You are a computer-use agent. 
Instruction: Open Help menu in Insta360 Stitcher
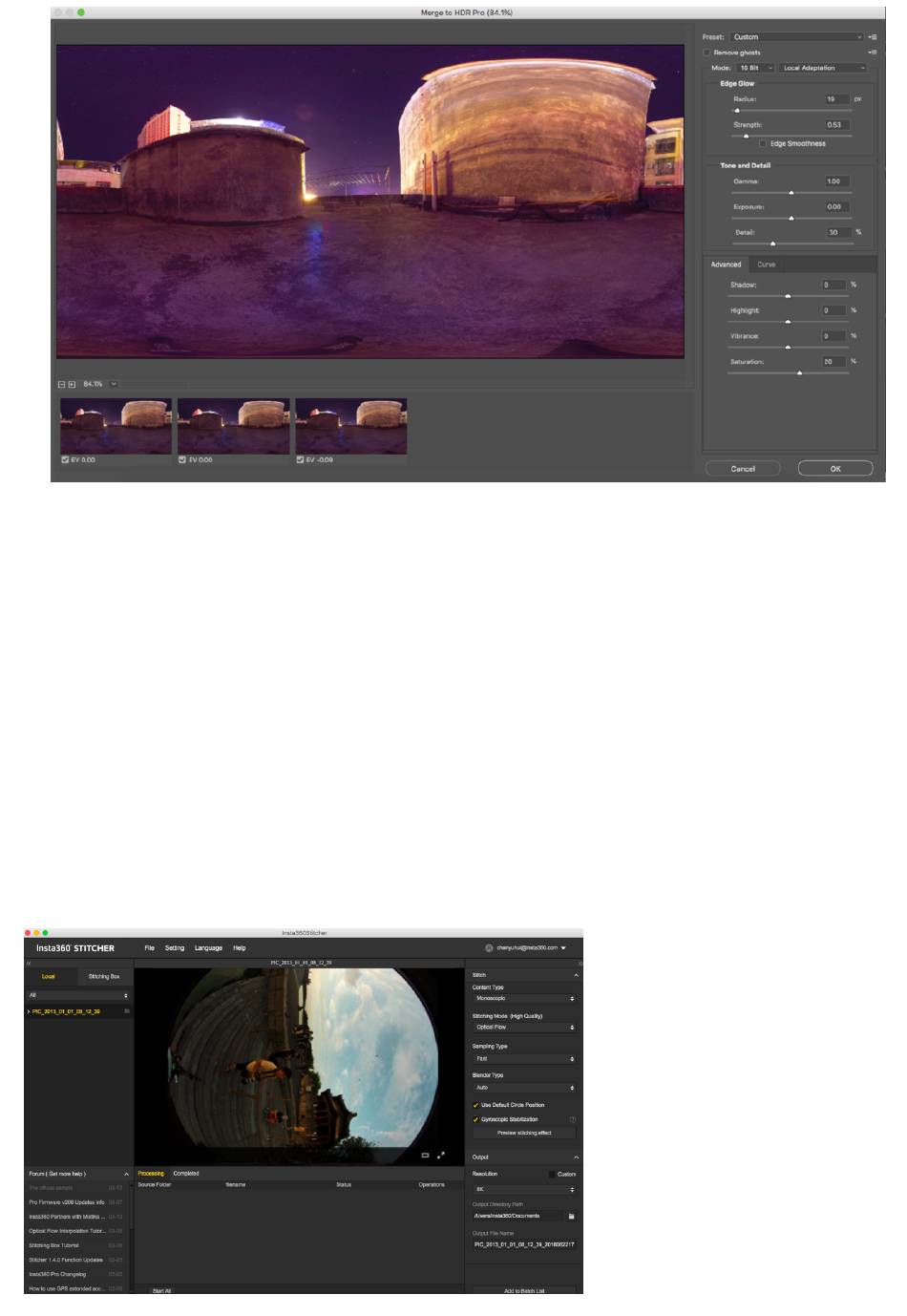240,948
